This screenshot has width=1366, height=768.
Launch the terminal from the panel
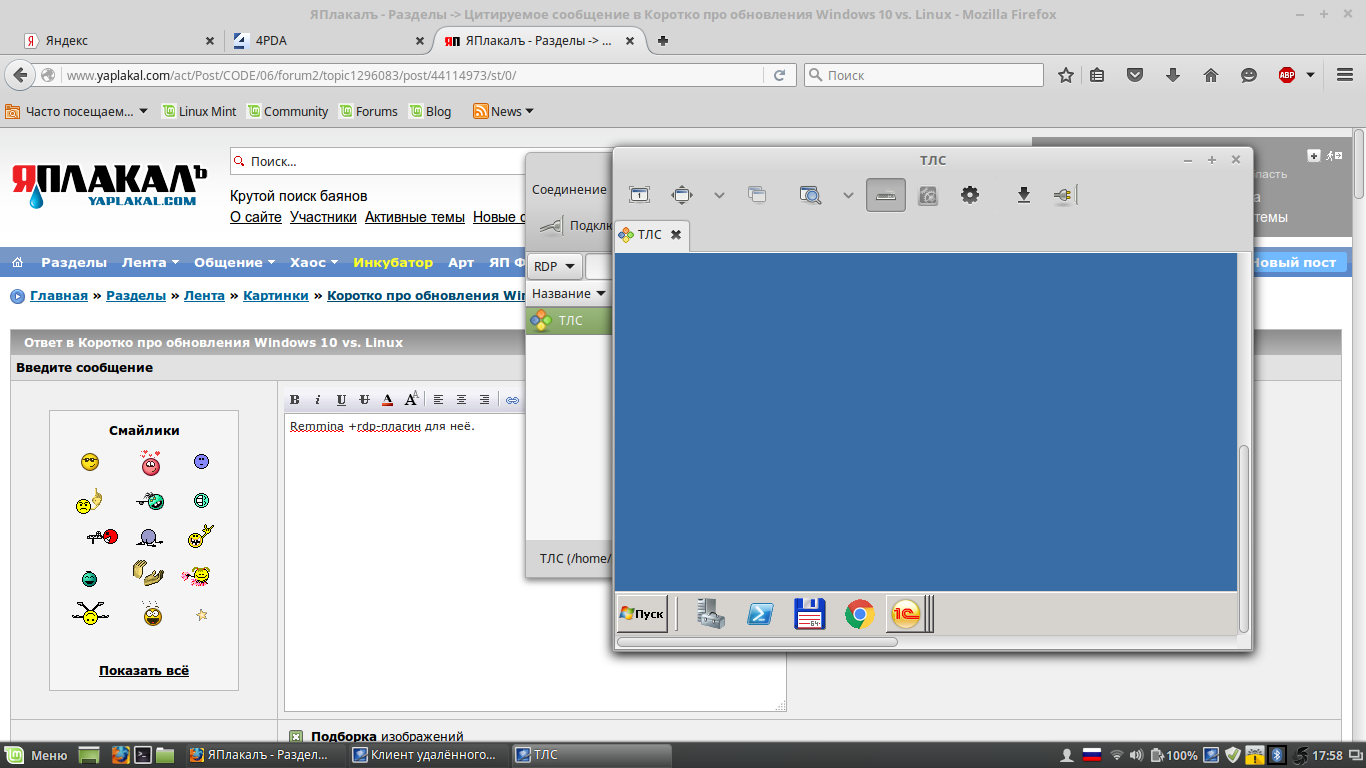pyautogui.click(x=143, y=755)
